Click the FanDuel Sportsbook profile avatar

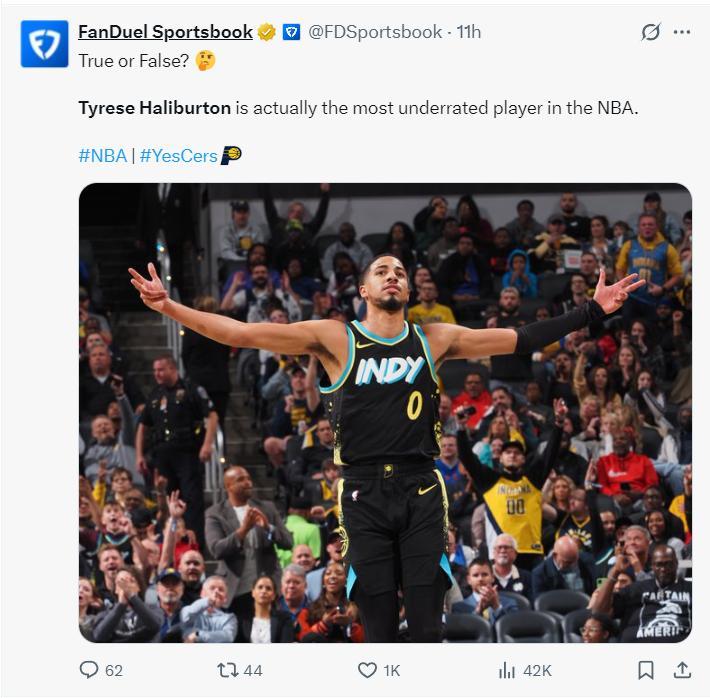(x=44, y=44)
